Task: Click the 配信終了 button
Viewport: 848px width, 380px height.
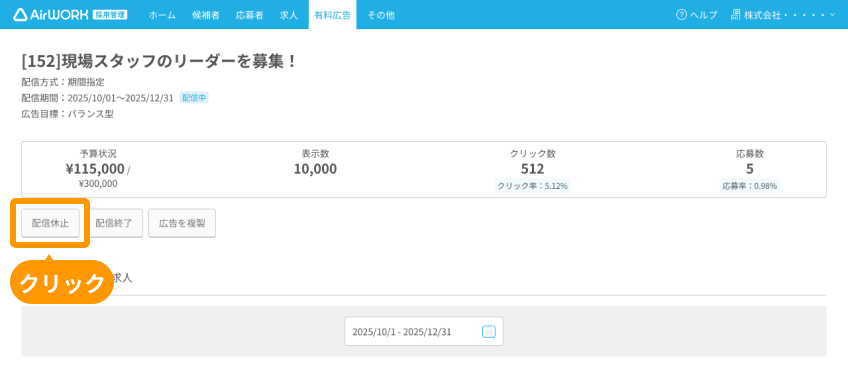Action: click(114, 223)
